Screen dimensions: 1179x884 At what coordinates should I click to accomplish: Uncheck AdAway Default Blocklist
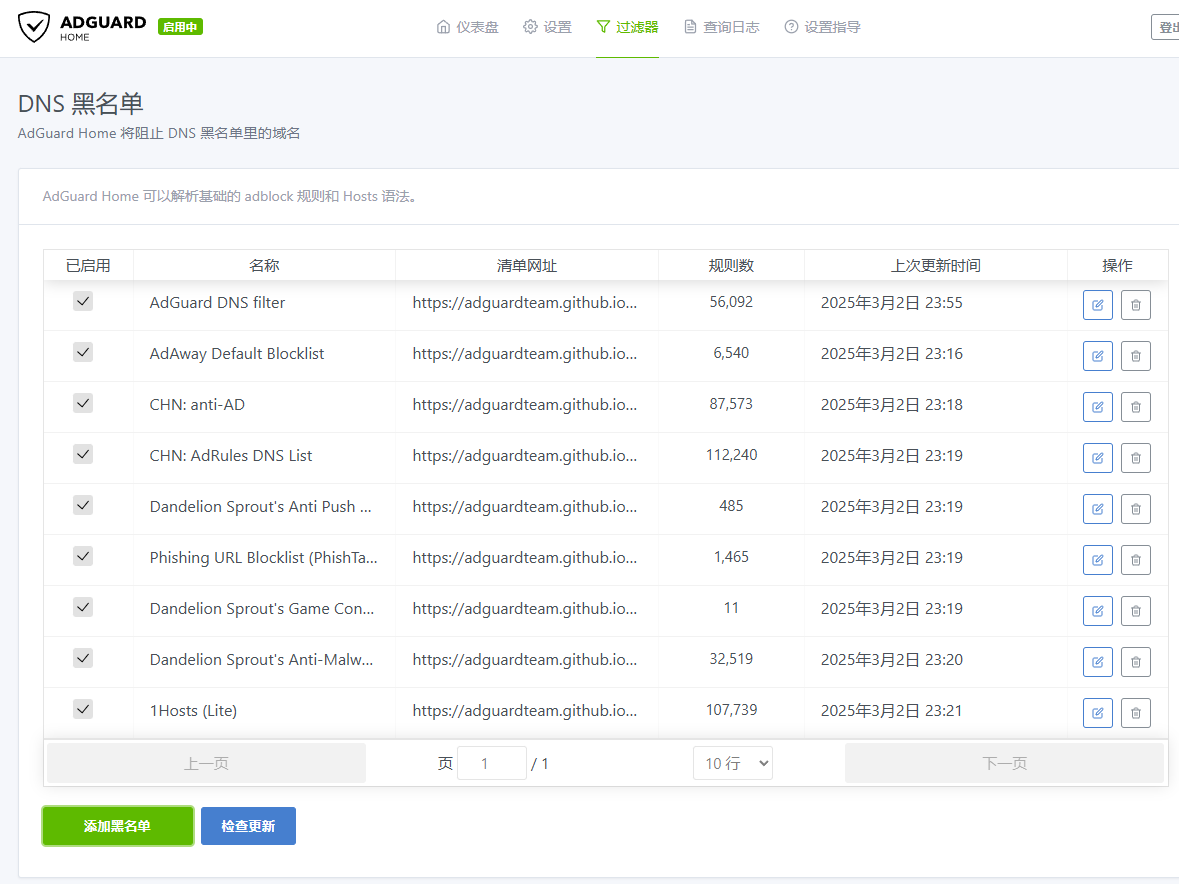[83, 353]
